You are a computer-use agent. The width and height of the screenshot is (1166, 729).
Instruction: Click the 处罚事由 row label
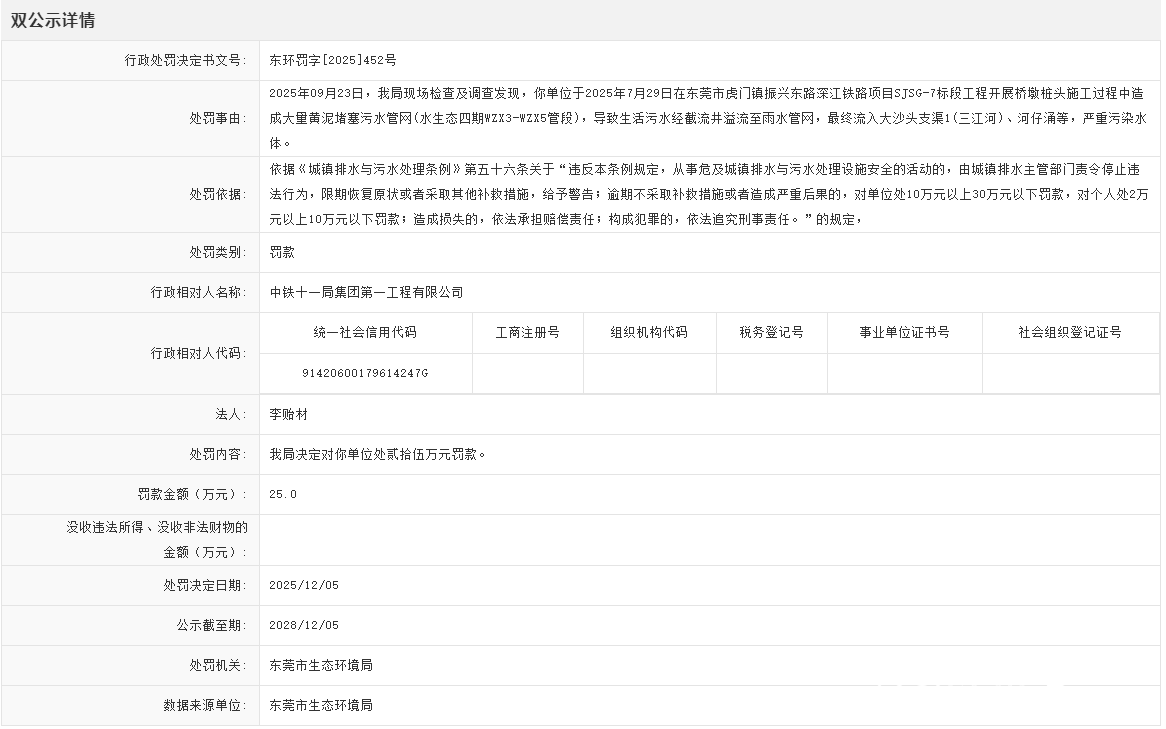[217, 118]
